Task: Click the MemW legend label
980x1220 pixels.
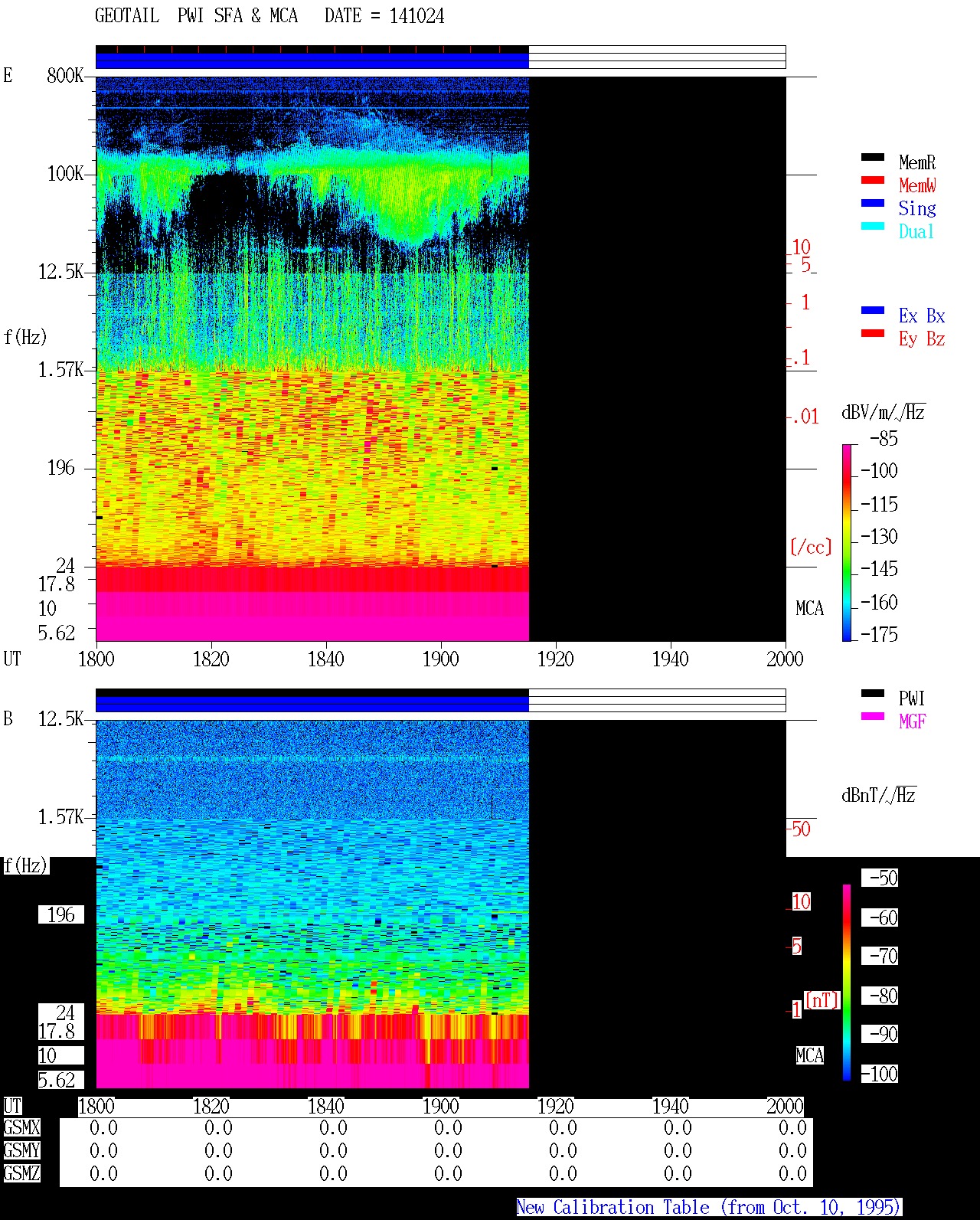Action: (x=917, y=185)
